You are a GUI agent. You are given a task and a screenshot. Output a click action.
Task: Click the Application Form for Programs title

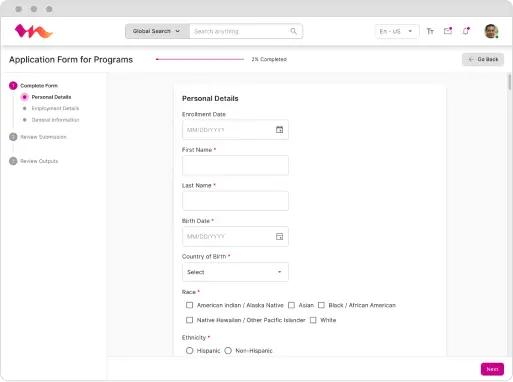pyautogui.click(x=71, y=59)
